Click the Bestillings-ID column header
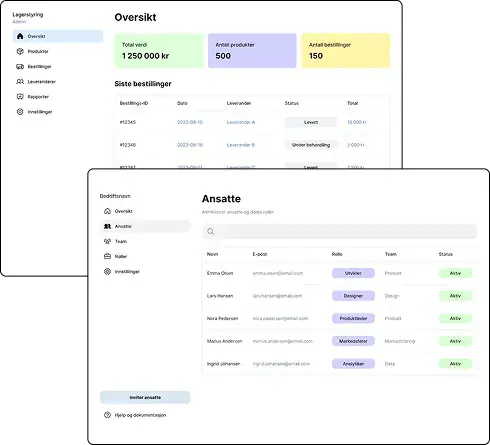Viewport: 490px width, 445px height. [134, 103]
